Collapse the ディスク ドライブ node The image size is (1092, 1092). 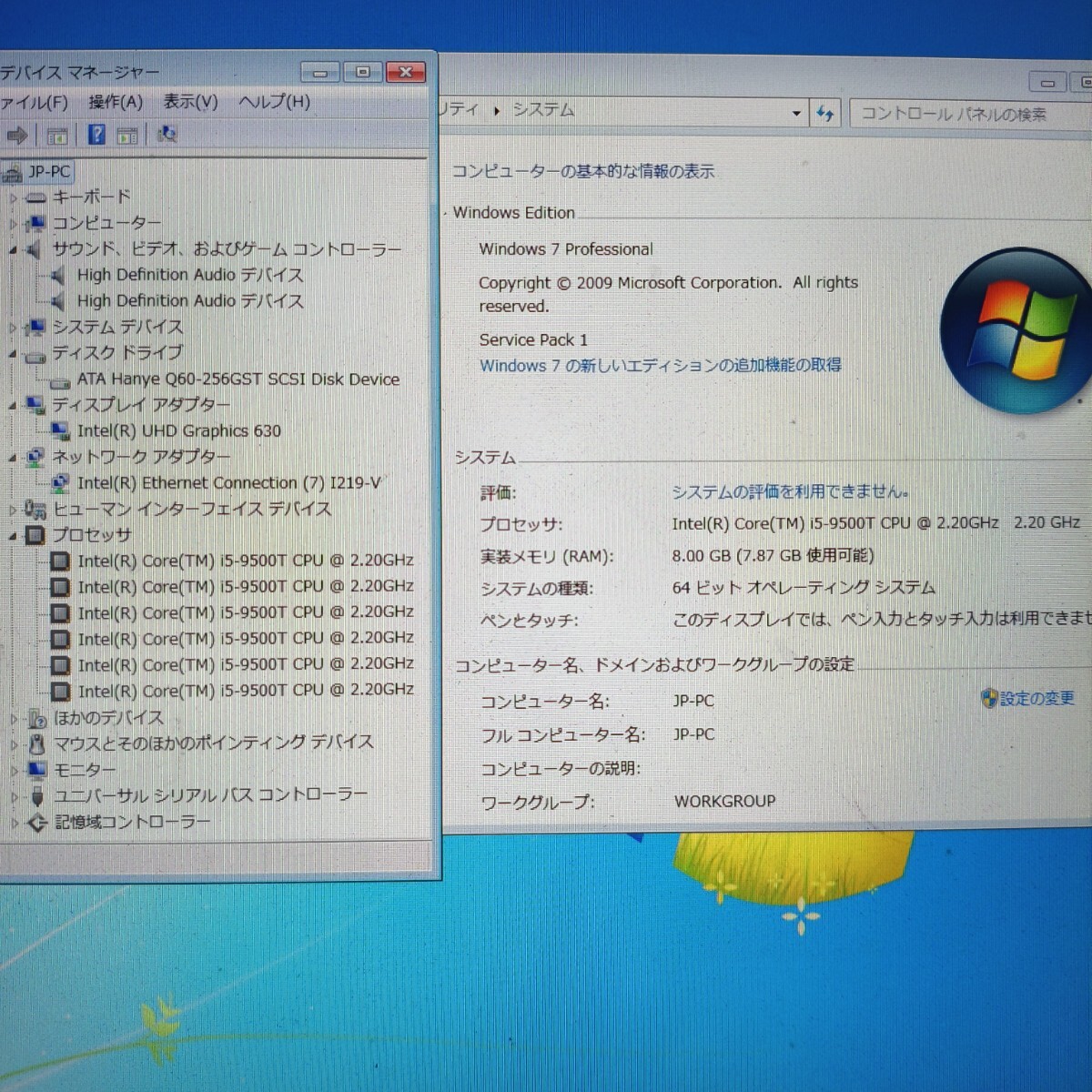point(14,354)
